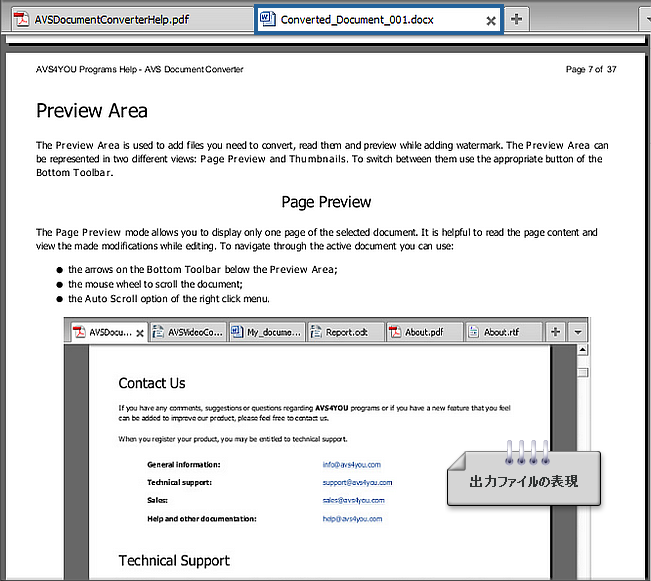Click the Japanese watermark note 出力ファイルの表現
651x581 pixels.
tap(524, 478)
